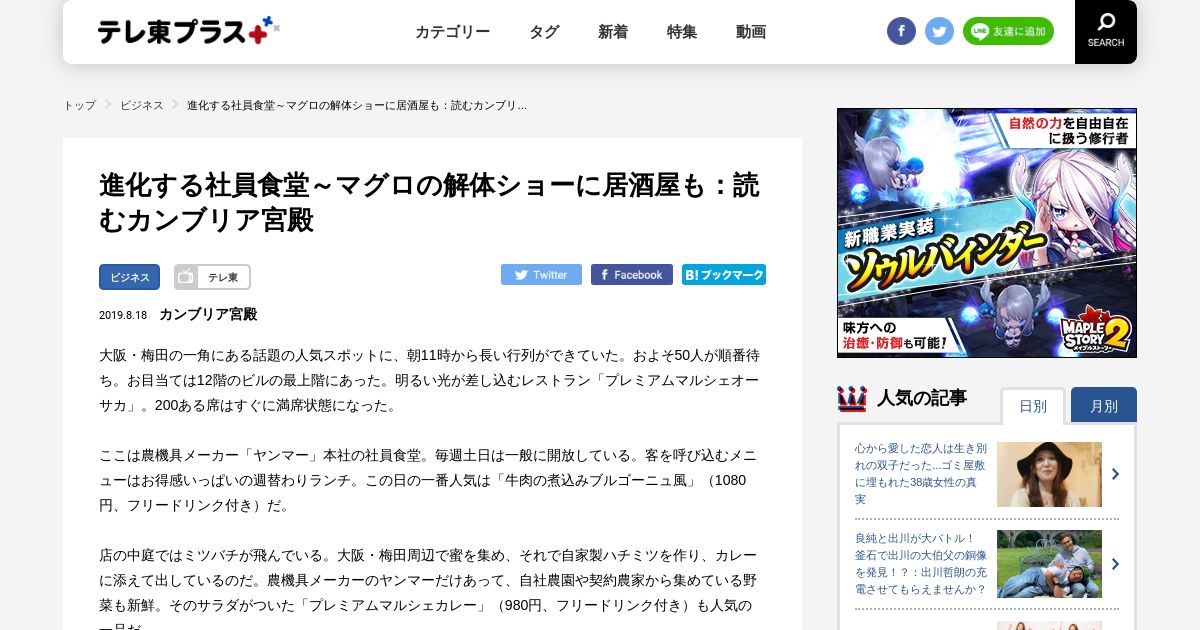This screenshot has height=630, width=1200.
Task: Open article 良純と出川が大バトル
Action: click(x=921, y=564)
